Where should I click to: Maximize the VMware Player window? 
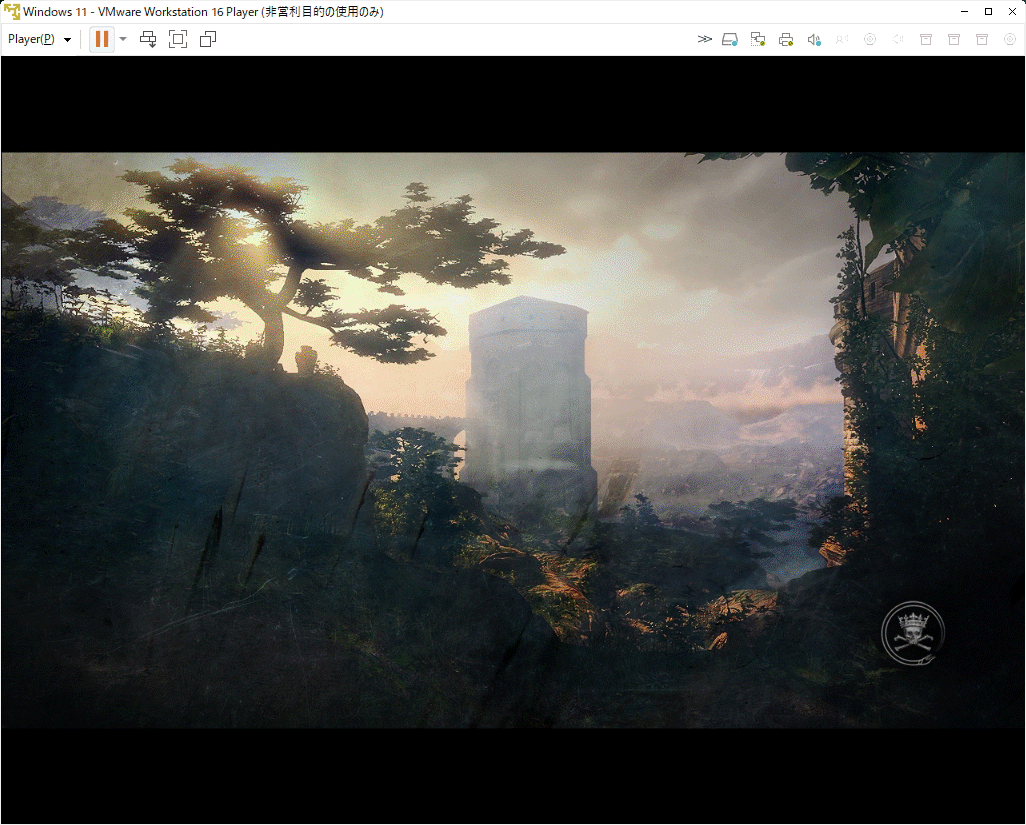[989, 12]
